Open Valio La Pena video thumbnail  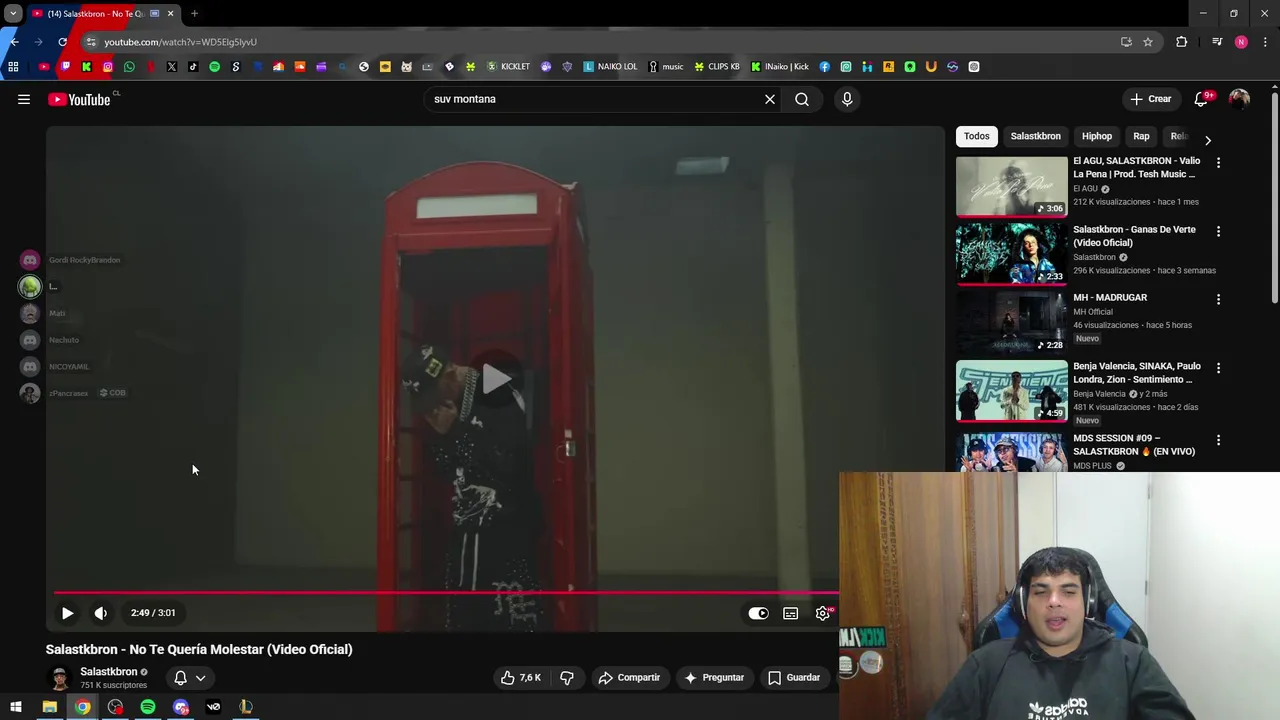coord(1012,186)
